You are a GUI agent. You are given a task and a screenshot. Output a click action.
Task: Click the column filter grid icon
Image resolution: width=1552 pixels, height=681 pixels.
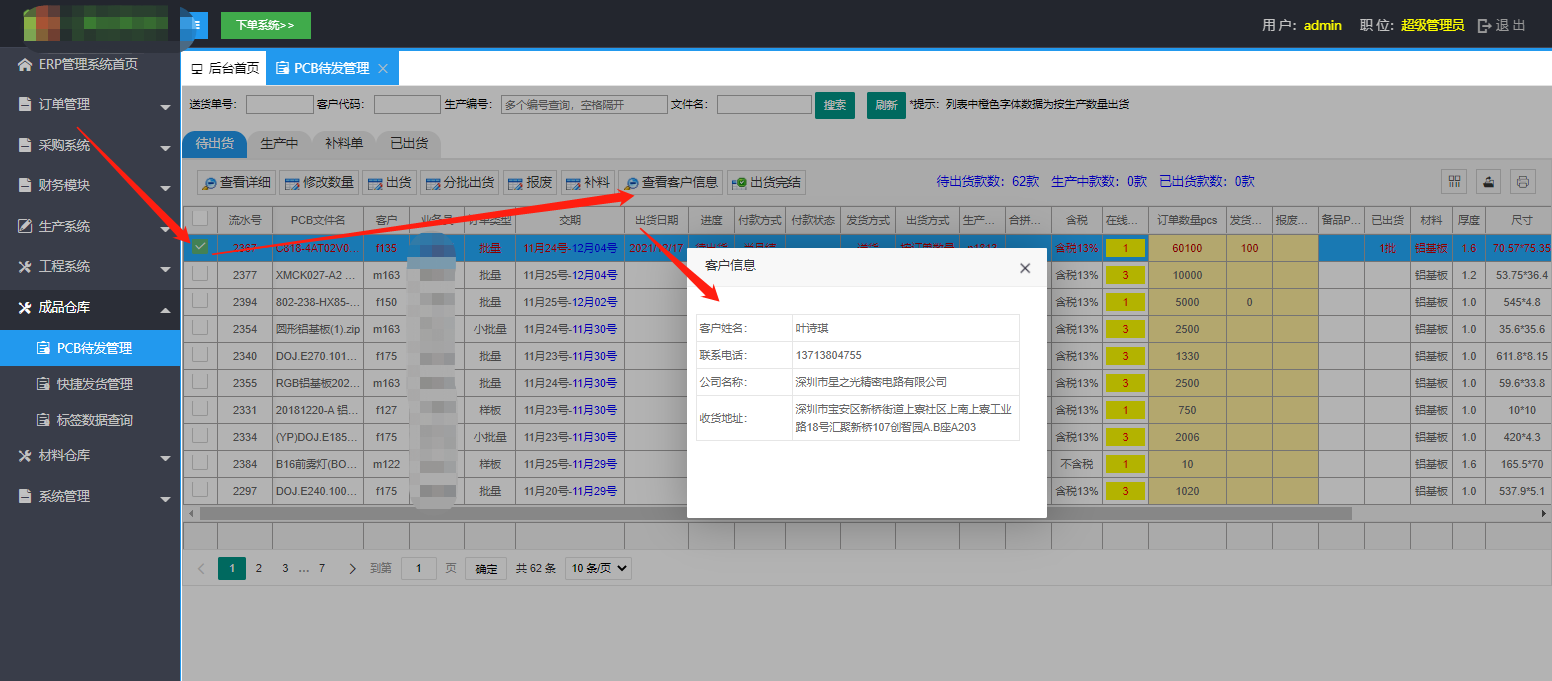pos(1454,182)
